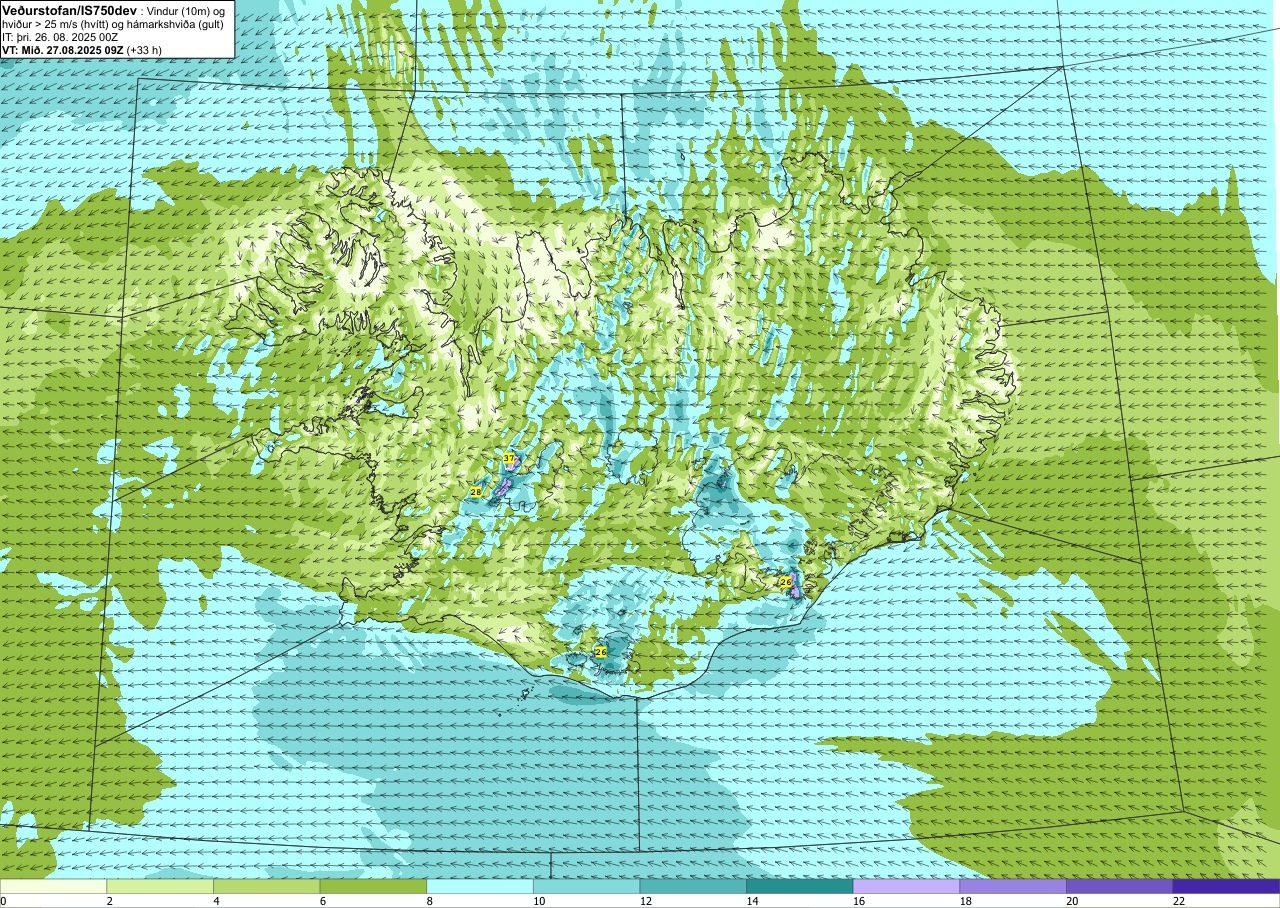The height and width of the screenshot is (908, 1280).
Task: Click the 'VT: Mið. 27.08.2025 09Z' valid time
Action: pyautogui.click(x=63, y=50)
